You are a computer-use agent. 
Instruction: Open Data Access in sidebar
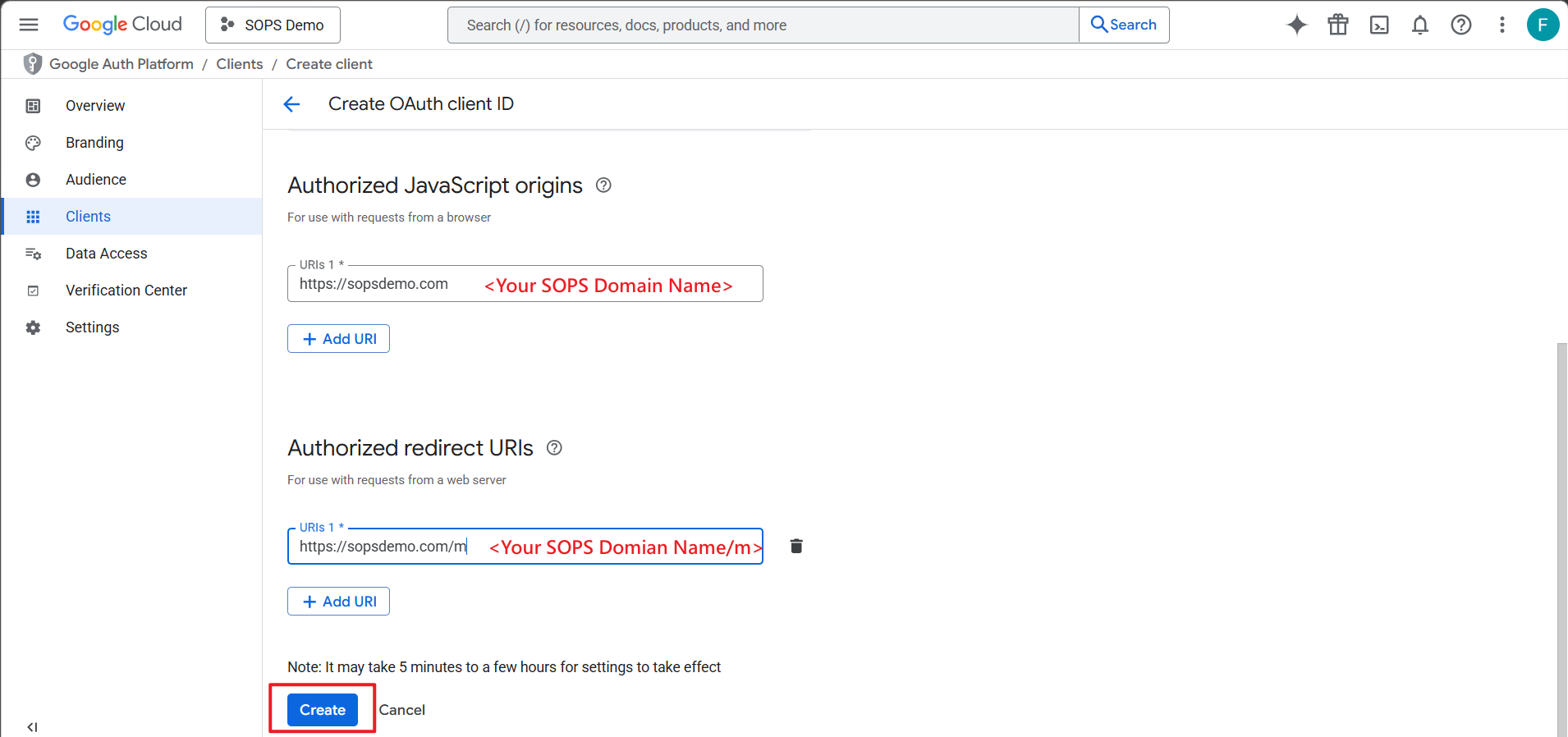[x=106, y=254]
